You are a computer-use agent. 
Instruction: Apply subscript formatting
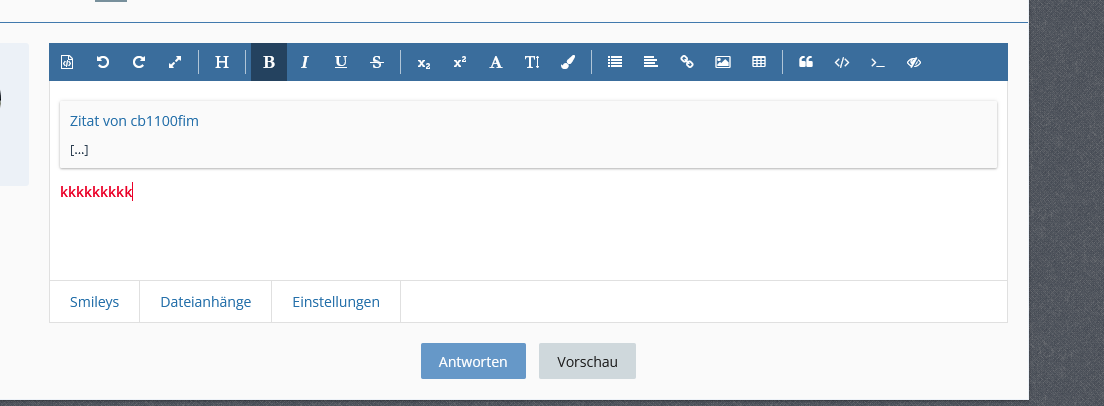(424, 62)
